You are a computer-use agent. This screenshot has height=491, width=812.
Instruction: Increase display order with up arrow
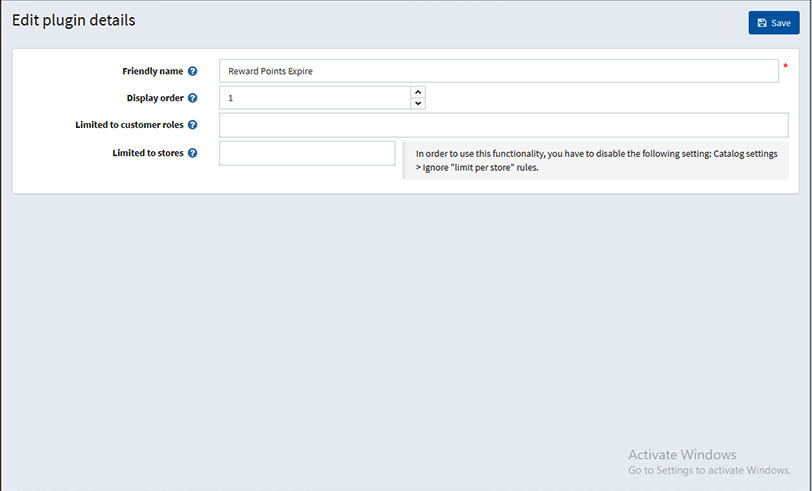tap(418, 92)
